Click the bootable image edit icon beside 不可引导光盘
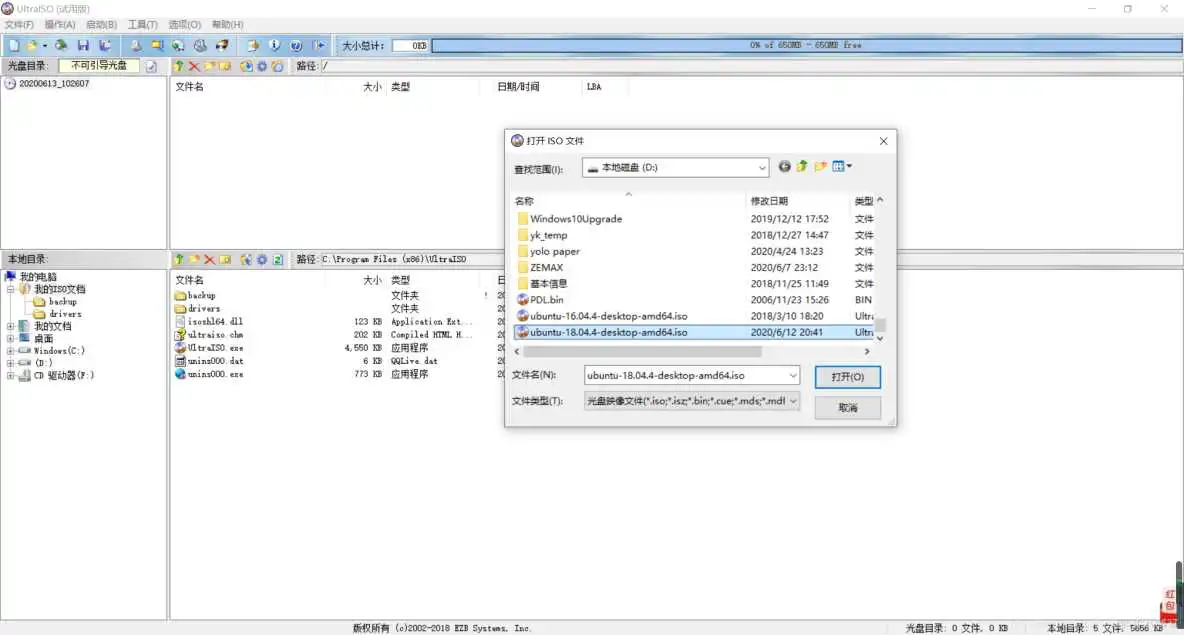 pyautogui.click(x=152, y=65)
